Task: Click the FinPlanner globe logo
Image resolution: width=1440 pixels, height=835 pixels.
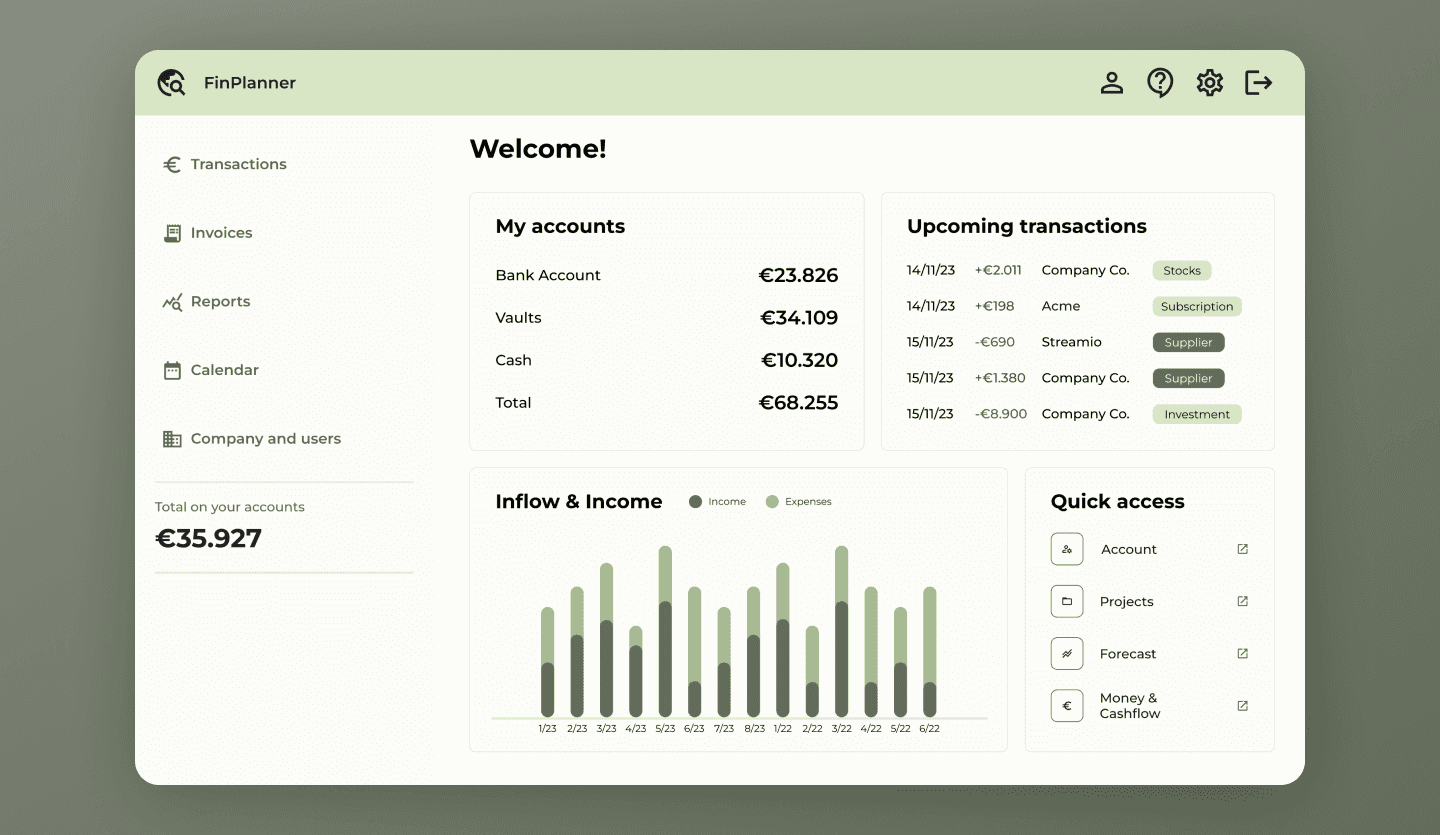Action: click(x=172, y=83)
